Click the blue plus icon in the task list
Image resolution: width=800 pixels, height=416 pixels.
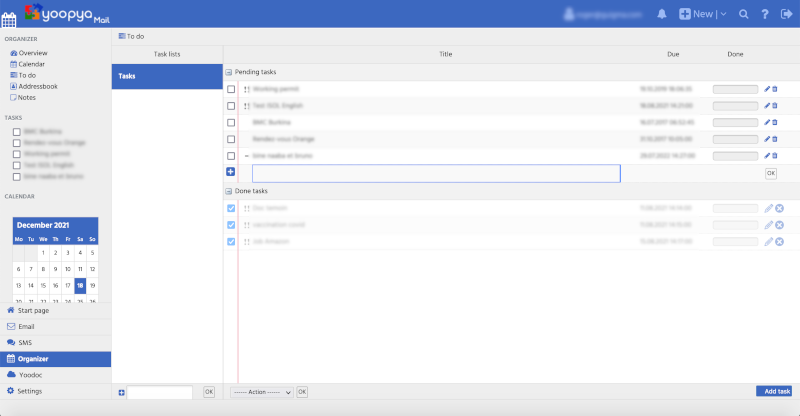pos(231,173)
